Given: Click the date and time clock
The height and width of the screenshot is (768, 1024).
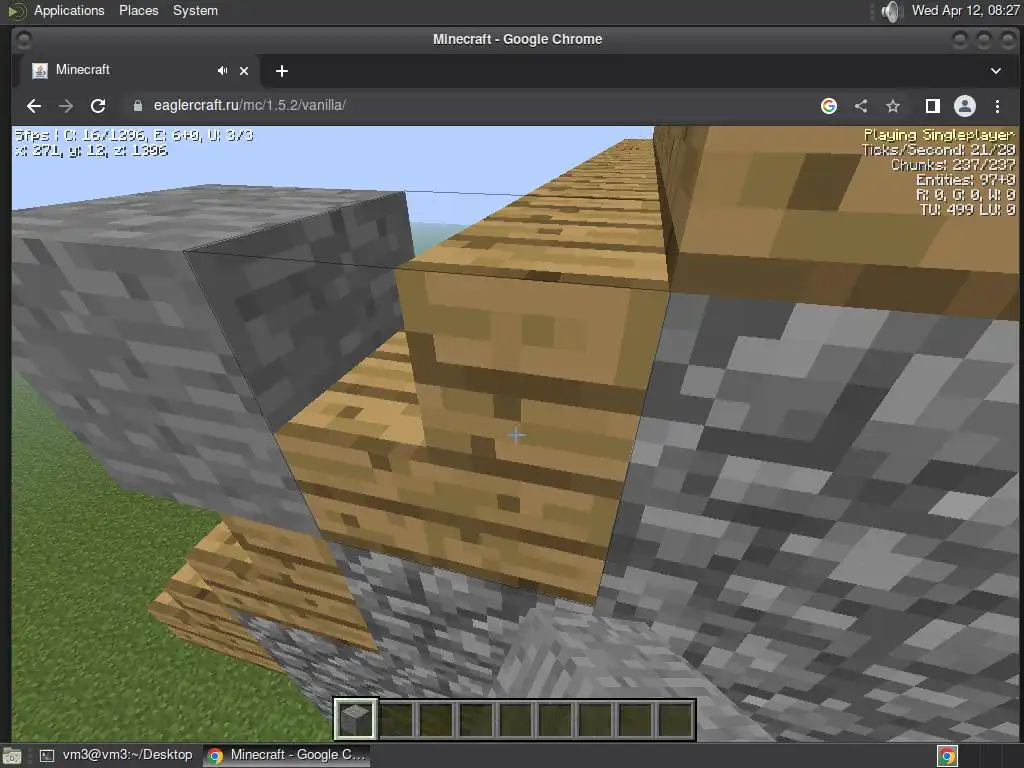Looking at the screenshot, I should tap(965, 10).
